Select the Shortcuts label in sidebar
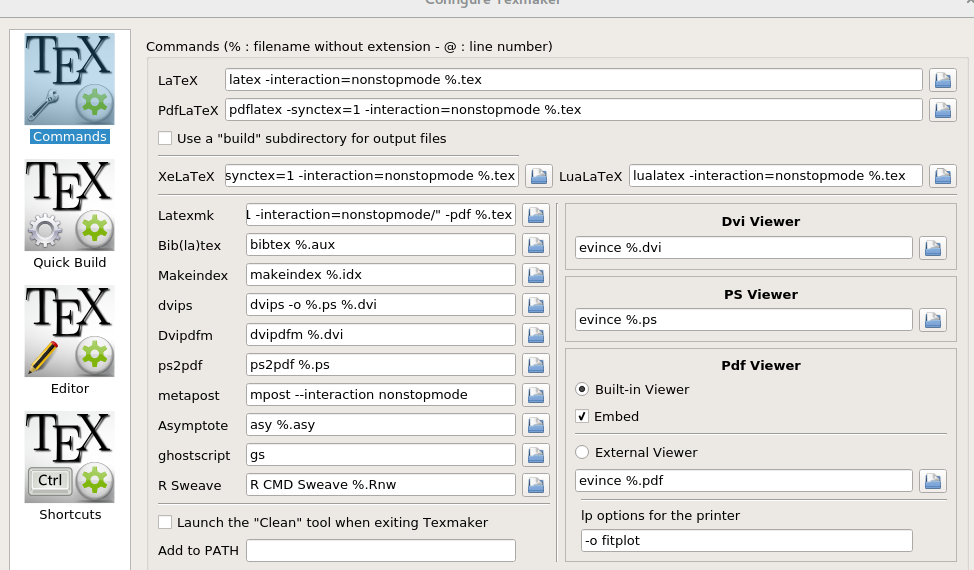The image size is (974, 570). 70,515
